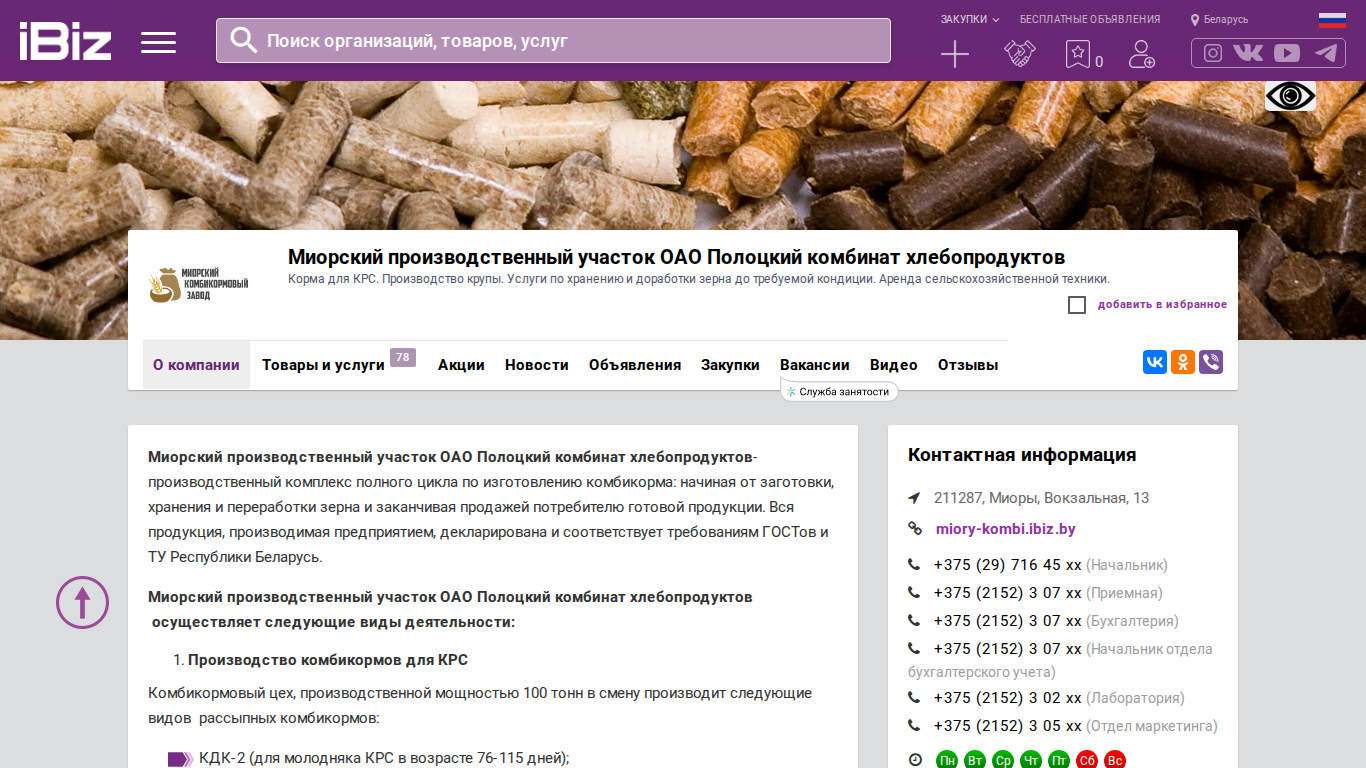This screenshot has height=768, width=1366.
Task: Click the Отдел маркетинга phone number
Action: click(x=1007, y=726)
